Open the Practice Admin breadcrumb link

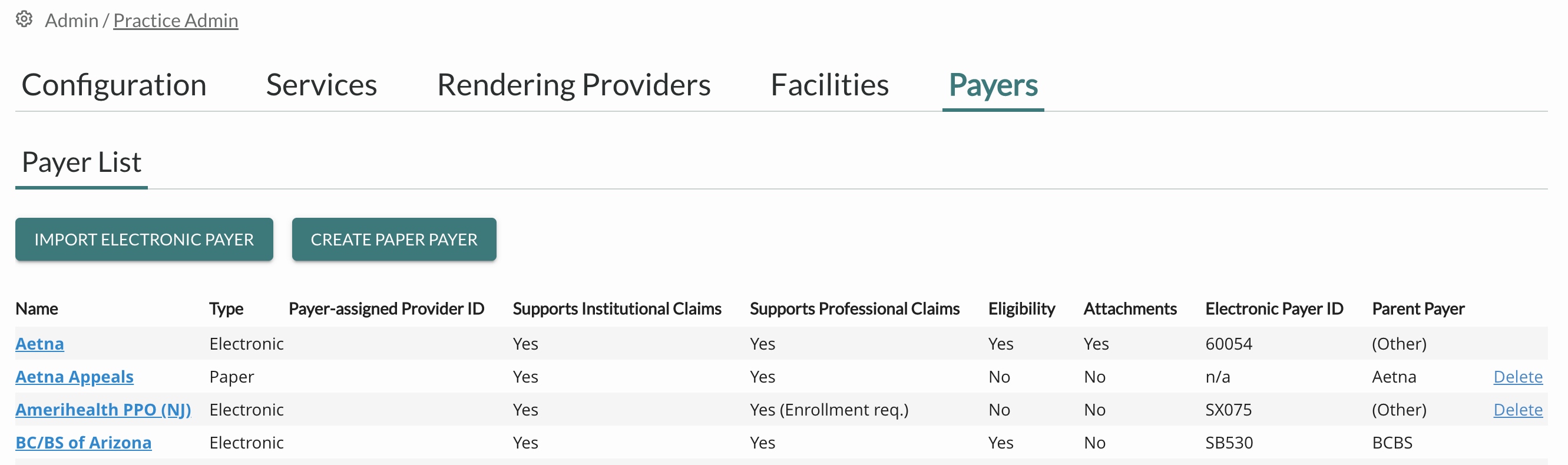[176, 21]
